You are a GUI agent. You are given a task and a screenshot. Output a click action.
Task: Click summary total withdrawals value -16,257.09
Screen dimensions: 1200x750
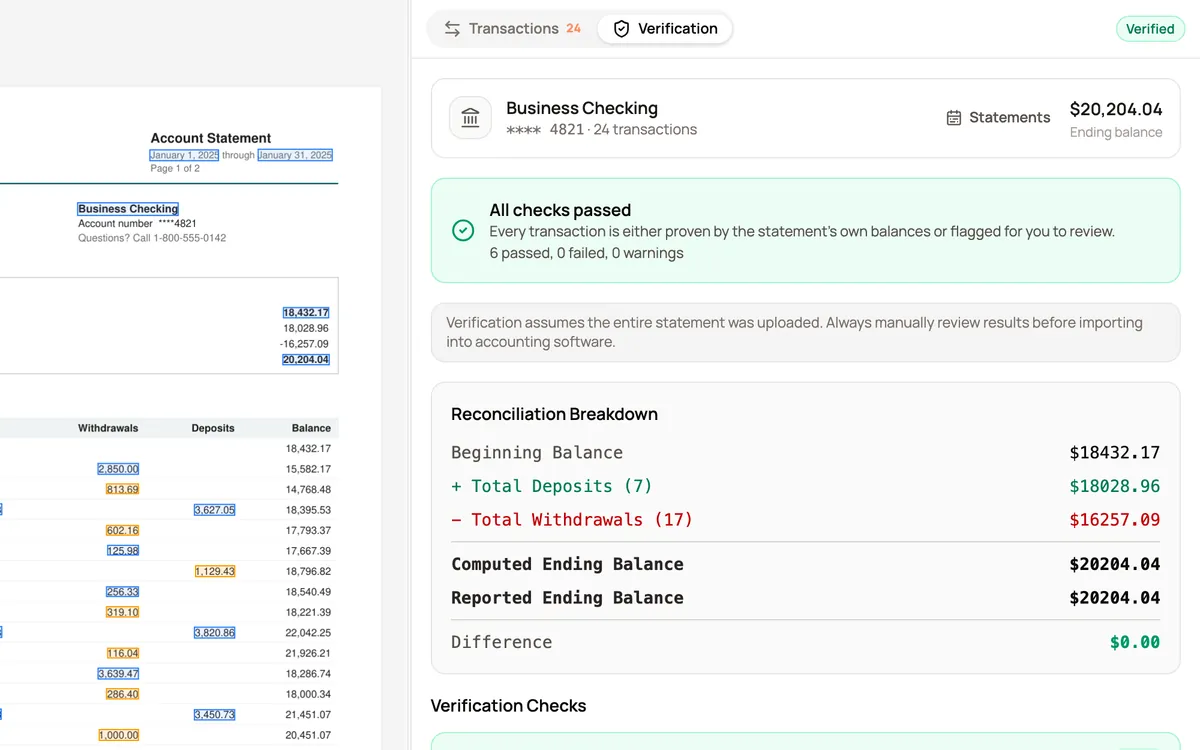coord(304,344)
